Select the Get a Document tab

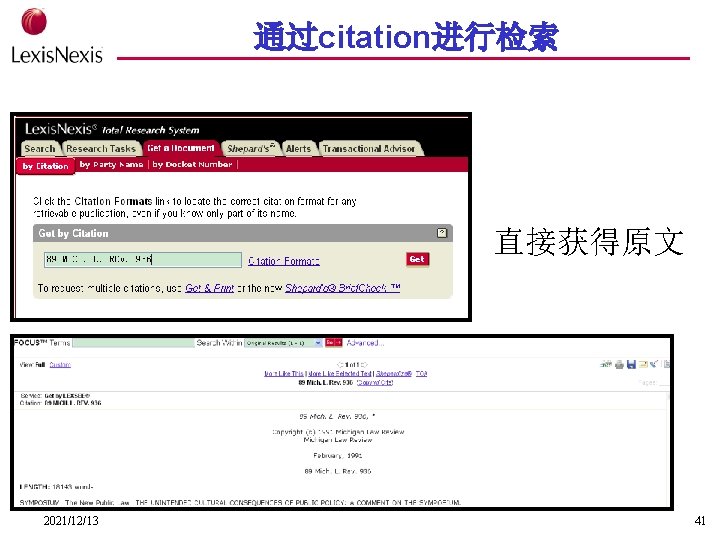click(x=180, y=148)
